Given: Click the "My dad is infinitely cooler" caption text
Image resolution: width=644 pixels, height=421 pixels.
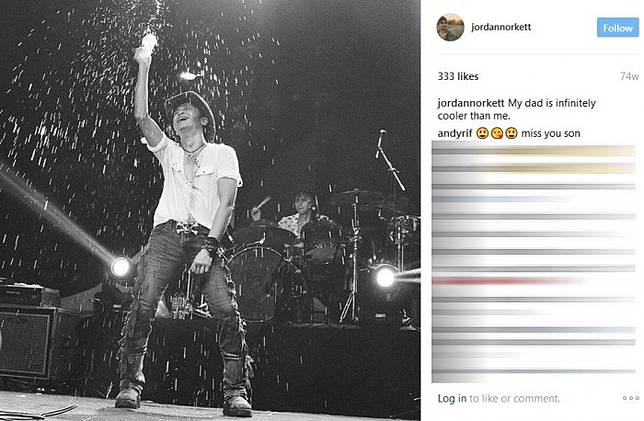Looking at the screenshot, I should pyautogui.click(x=517, y=109).
